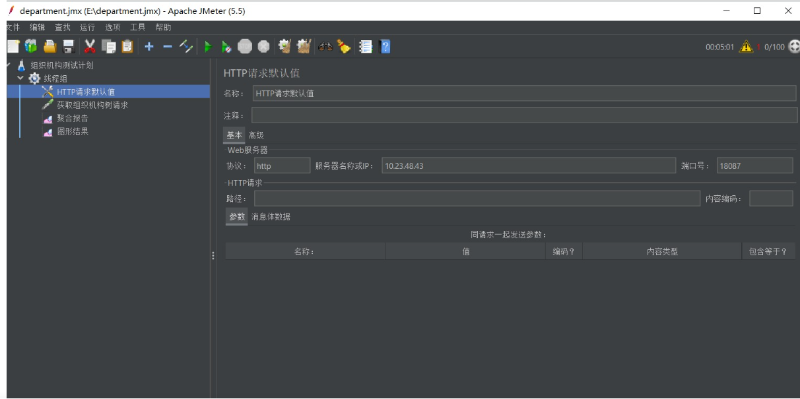Select 图形结果 in the tree

coord(72,132)
